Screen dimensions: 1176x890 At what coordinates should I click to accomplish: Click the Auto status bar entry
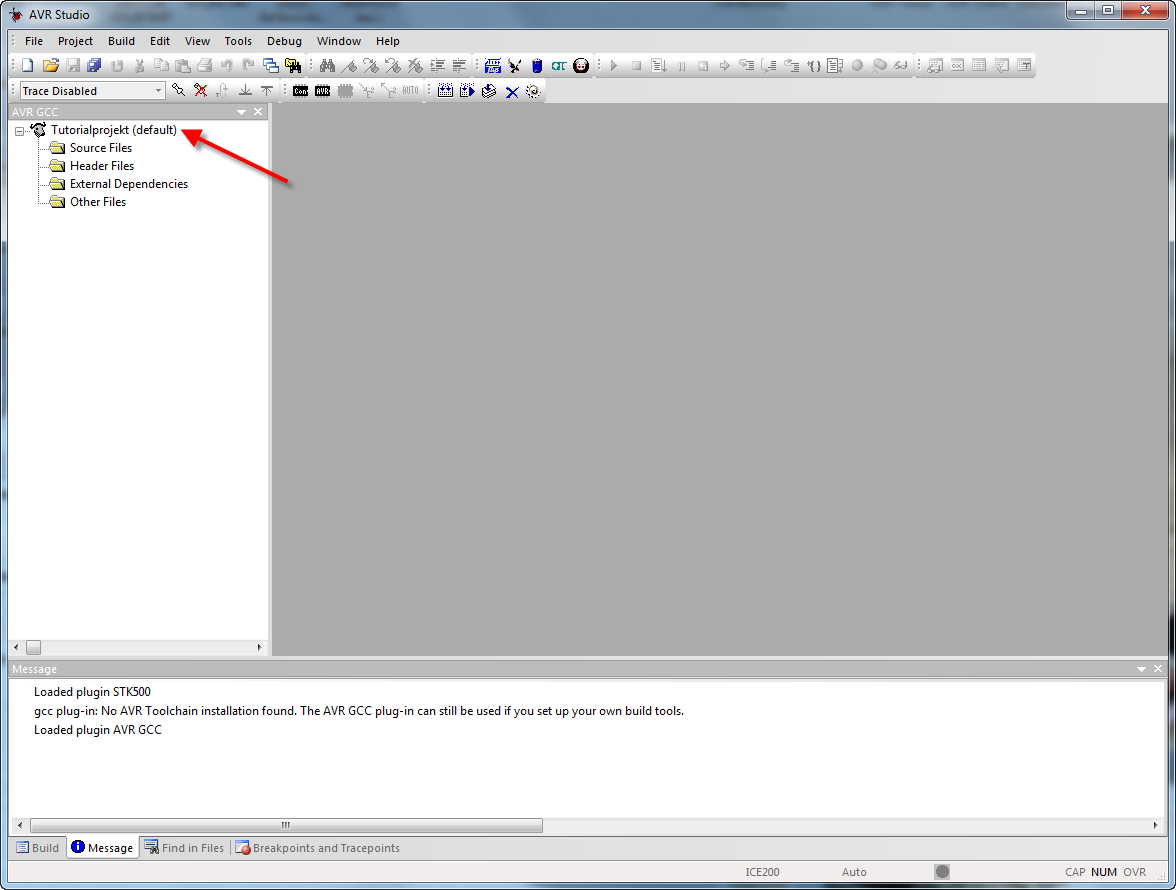[854, 872]
